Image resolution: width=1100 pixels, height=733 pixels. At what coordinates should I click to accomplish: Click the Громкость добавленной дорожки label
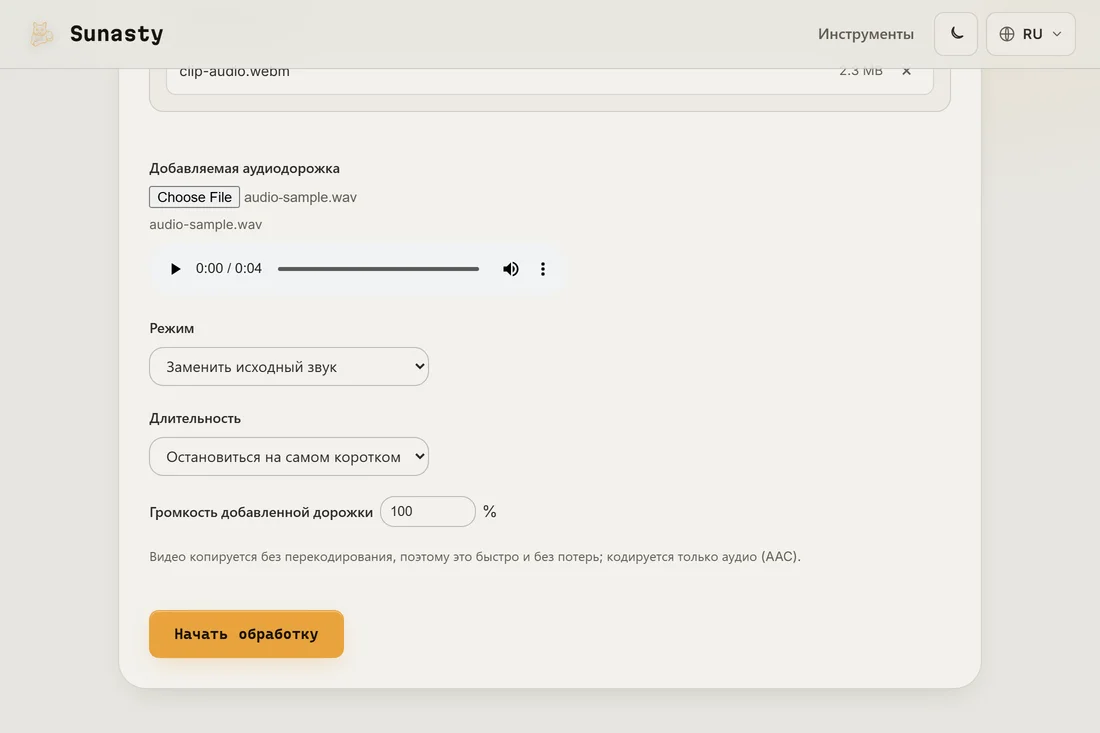pyautogui.click(x=261, y=512)
